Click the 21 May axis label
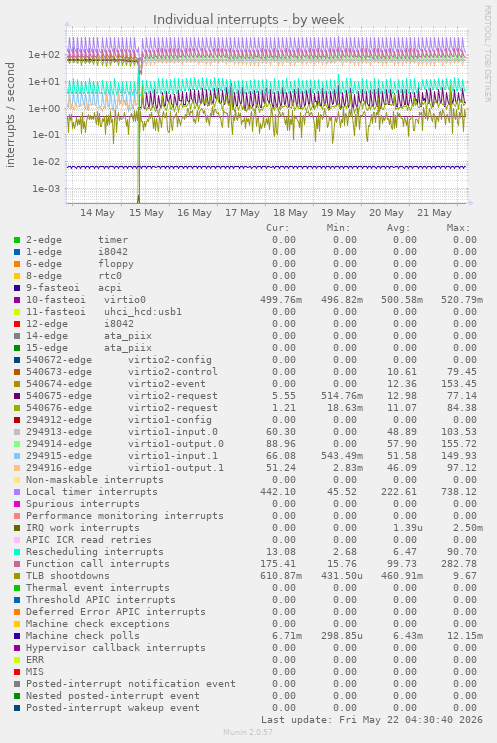The image size is (497, 743). pos(434,213)
